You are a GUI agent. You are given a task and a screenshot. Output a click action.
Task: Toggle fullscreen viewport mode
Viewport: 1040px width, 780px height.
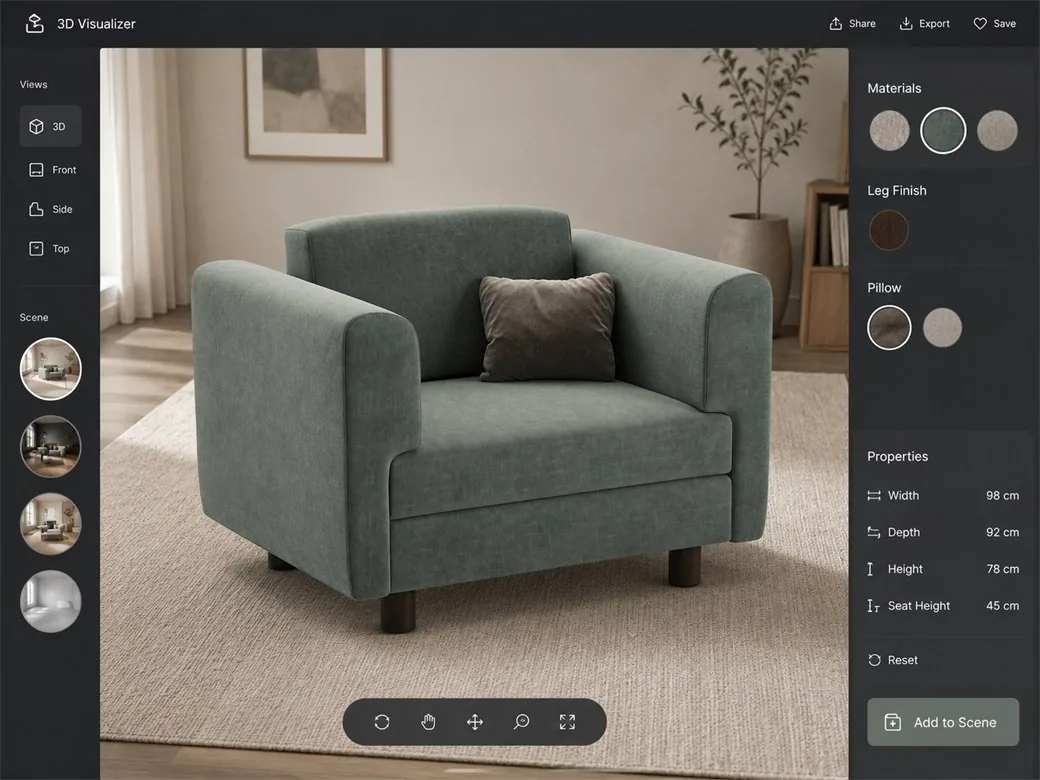[567, 722]
